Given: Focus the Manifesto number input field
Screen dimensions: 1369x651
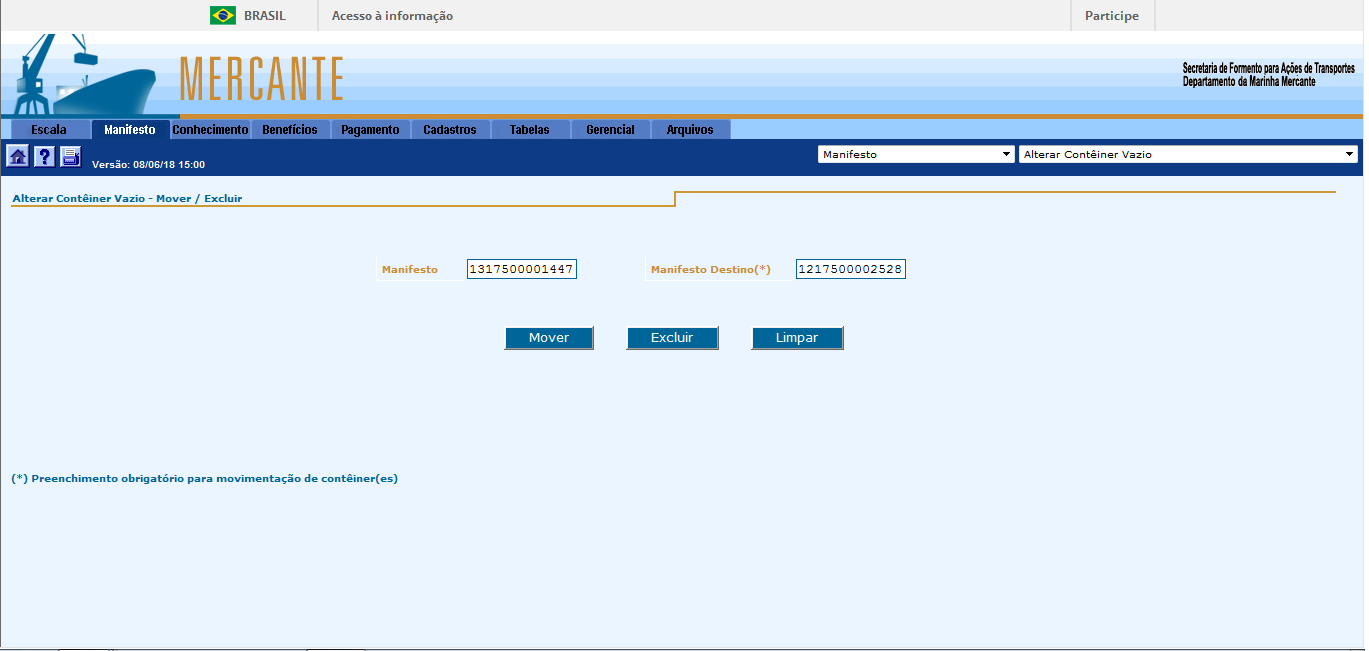Looking at the screenshot, I should pyautogui.click(x=522, y=269).
